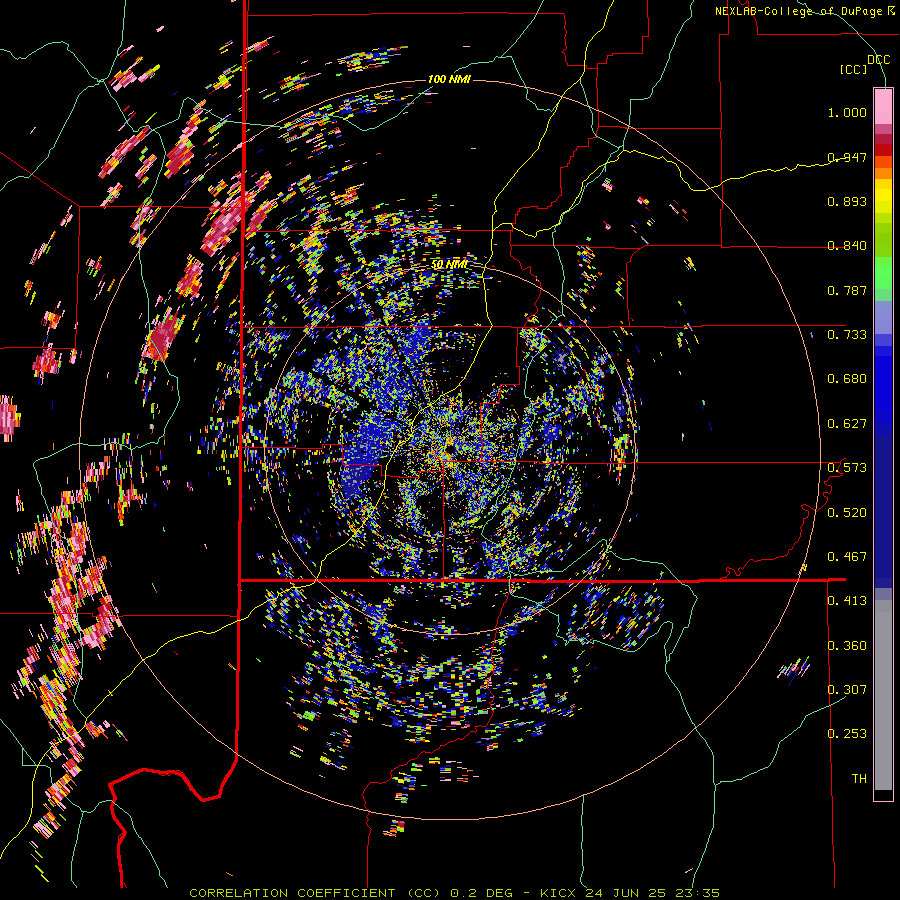This screenshot has width=900, height=900.
Task: Pick the gray color bar segment
Action: tap(883, 695)
